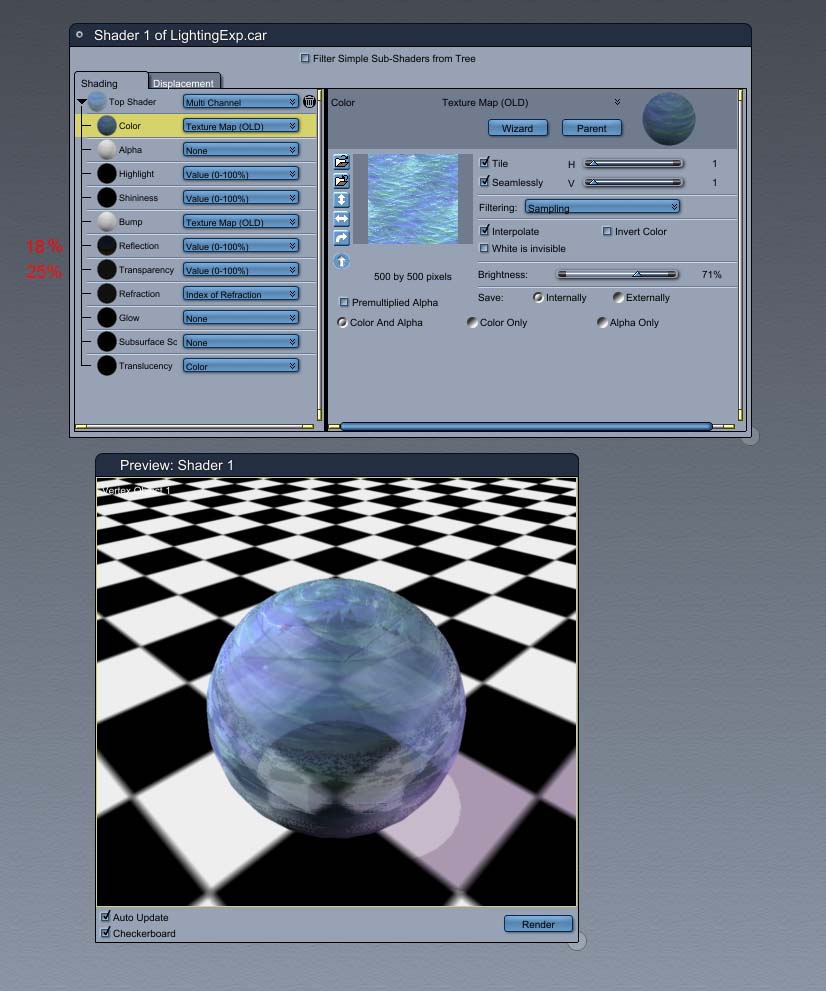This screenshot has height=991, width=826.
Task: Flip the texture horizontally with the left-right arrow icon
Action: point(341,219)
